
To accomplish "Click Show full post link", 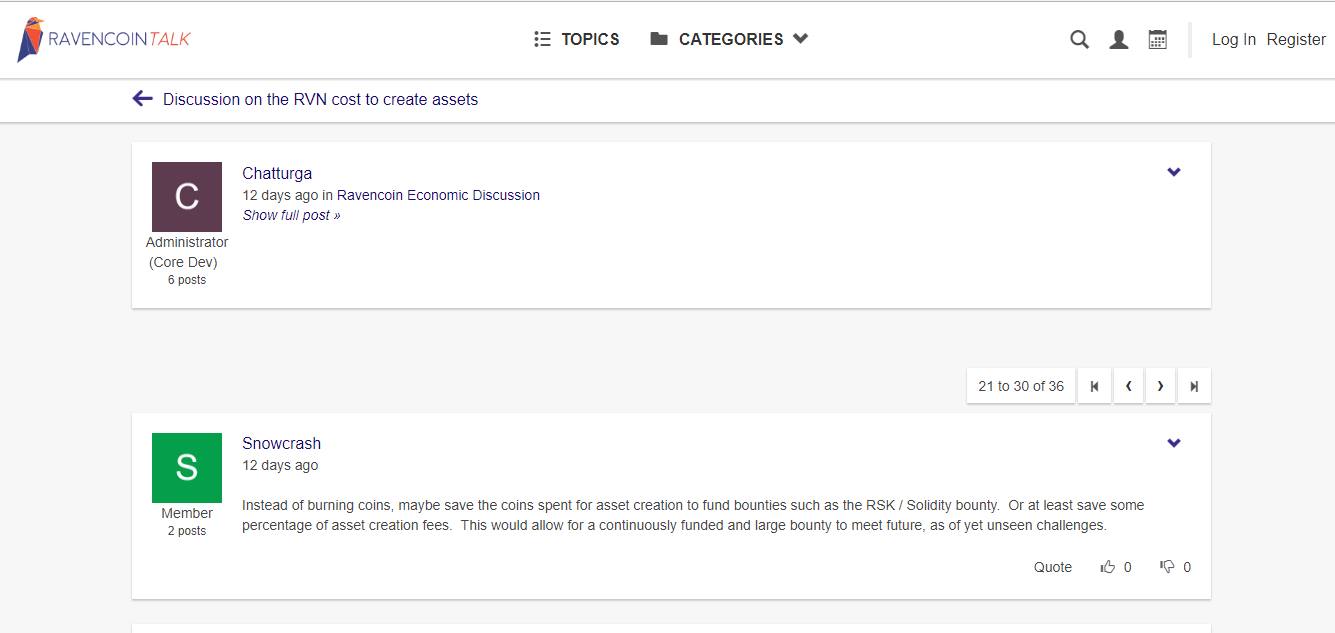I will (x=291, y=215).
